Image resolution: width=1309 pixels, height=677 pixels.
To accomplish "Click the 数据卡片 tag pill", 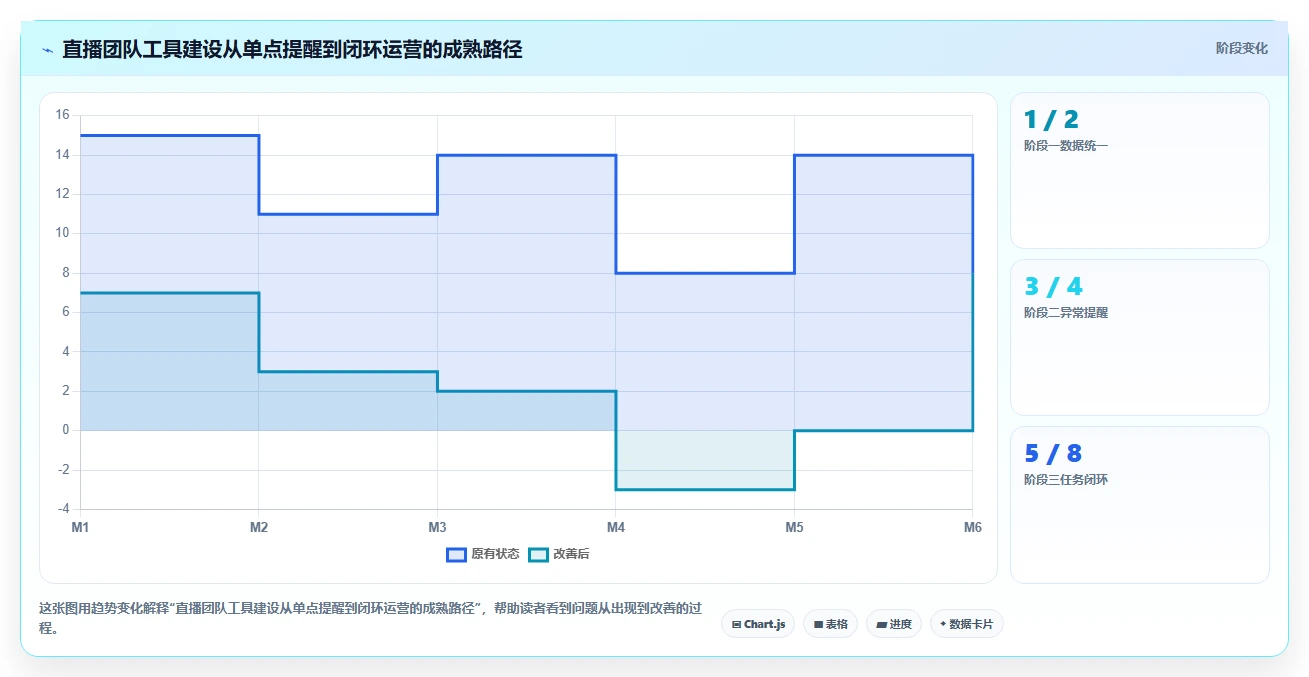I will click(x=966, y=624).
